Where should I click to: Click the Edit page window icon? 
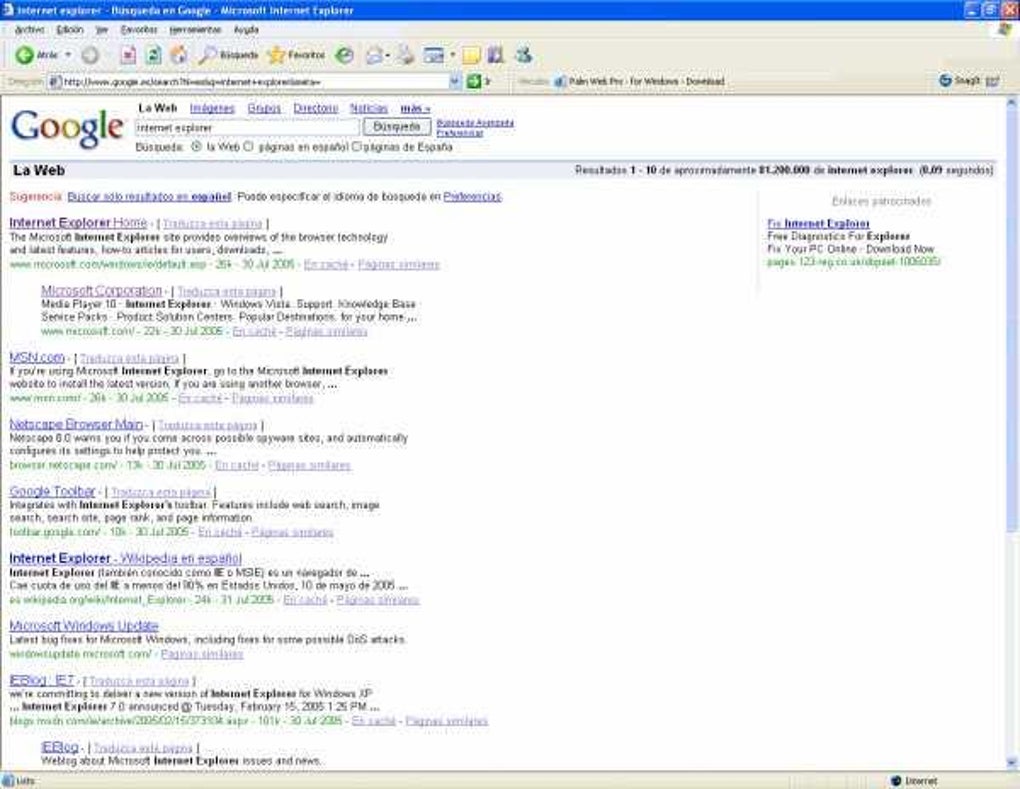(x=433, y=56)
